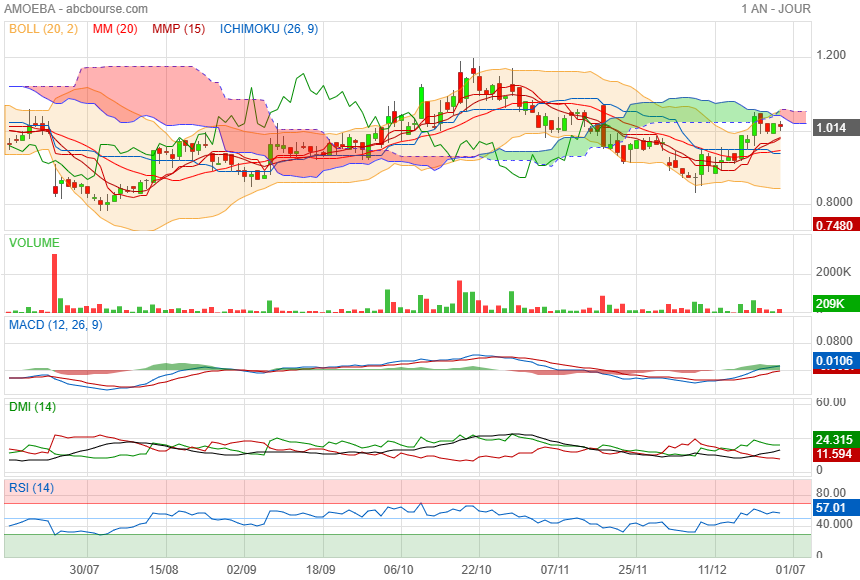Screen dimensions: 860x580
Task: Click the 2000K volume axis label
Action: tap(833, 272)
